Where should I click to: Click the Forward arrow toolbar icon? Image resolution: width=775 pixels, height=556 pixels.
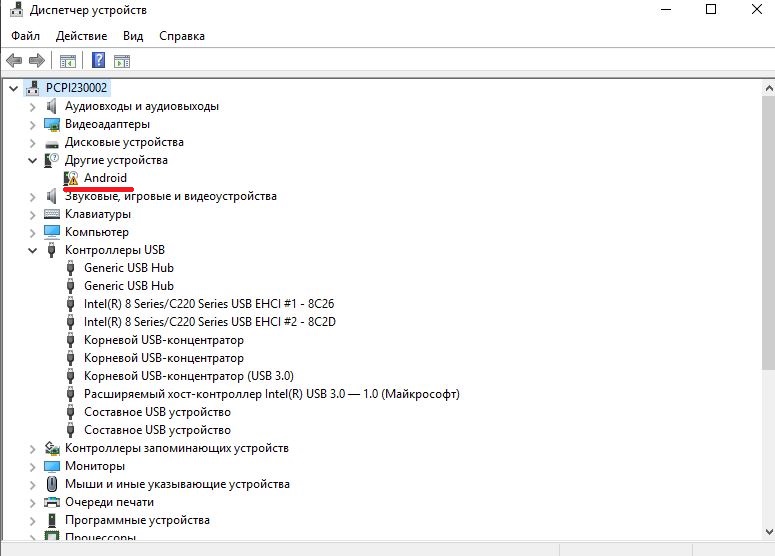coord(37,61)
